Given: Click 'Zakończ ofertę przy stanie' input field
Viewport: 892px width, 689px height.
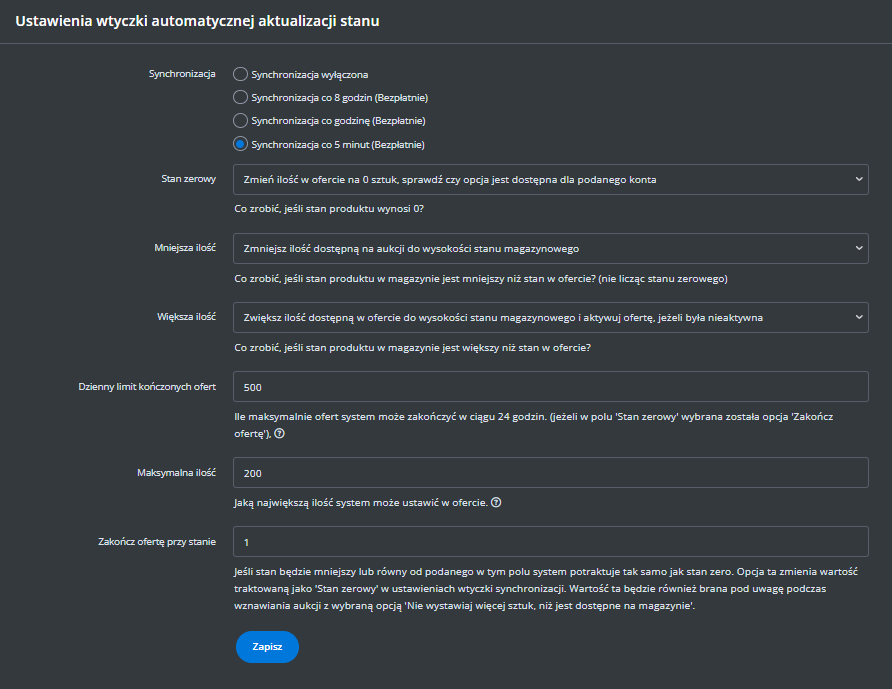Looking at the screenshot, I should pyautogui.click(x=550, y=542).
